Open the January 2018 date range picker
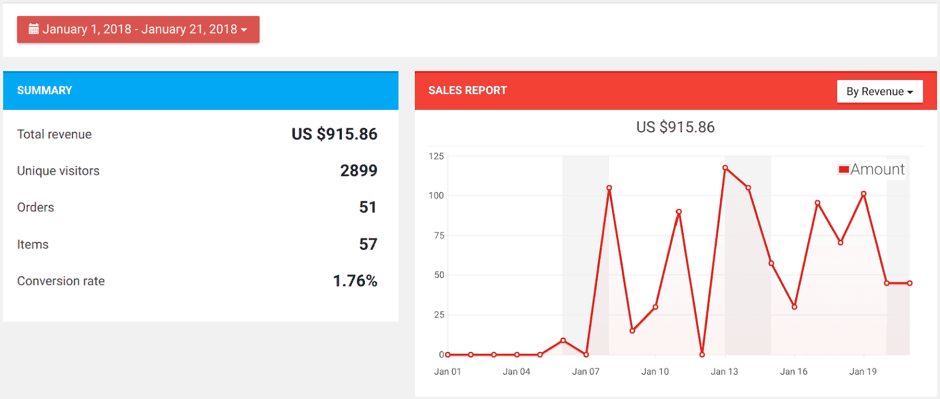Screen dimensions: 940x399 click(x=138, y=29)
